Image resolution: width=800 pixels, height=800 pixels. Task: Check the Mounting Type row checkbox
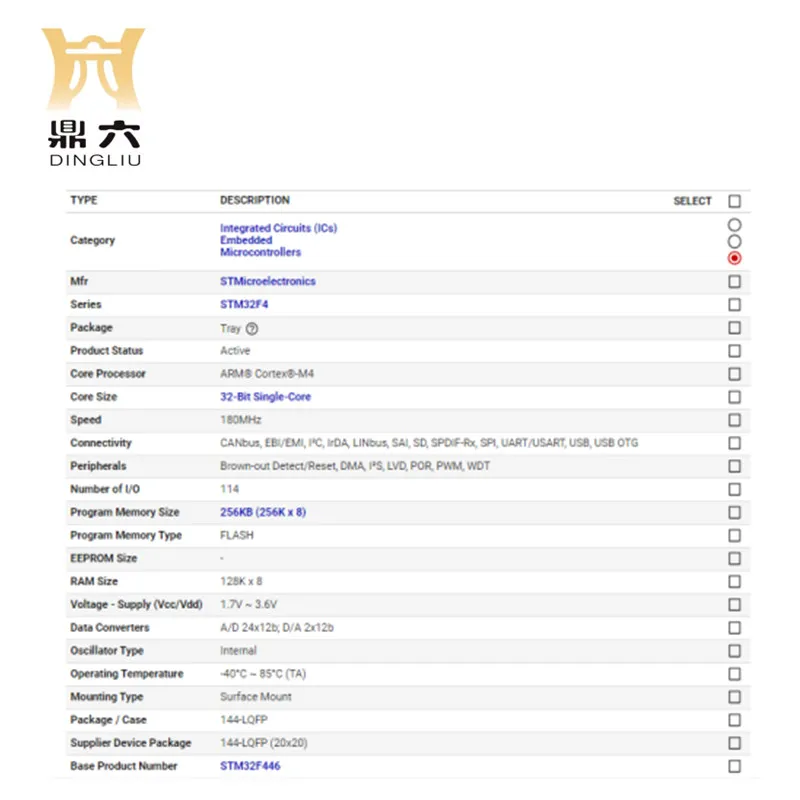coord(734,697)
